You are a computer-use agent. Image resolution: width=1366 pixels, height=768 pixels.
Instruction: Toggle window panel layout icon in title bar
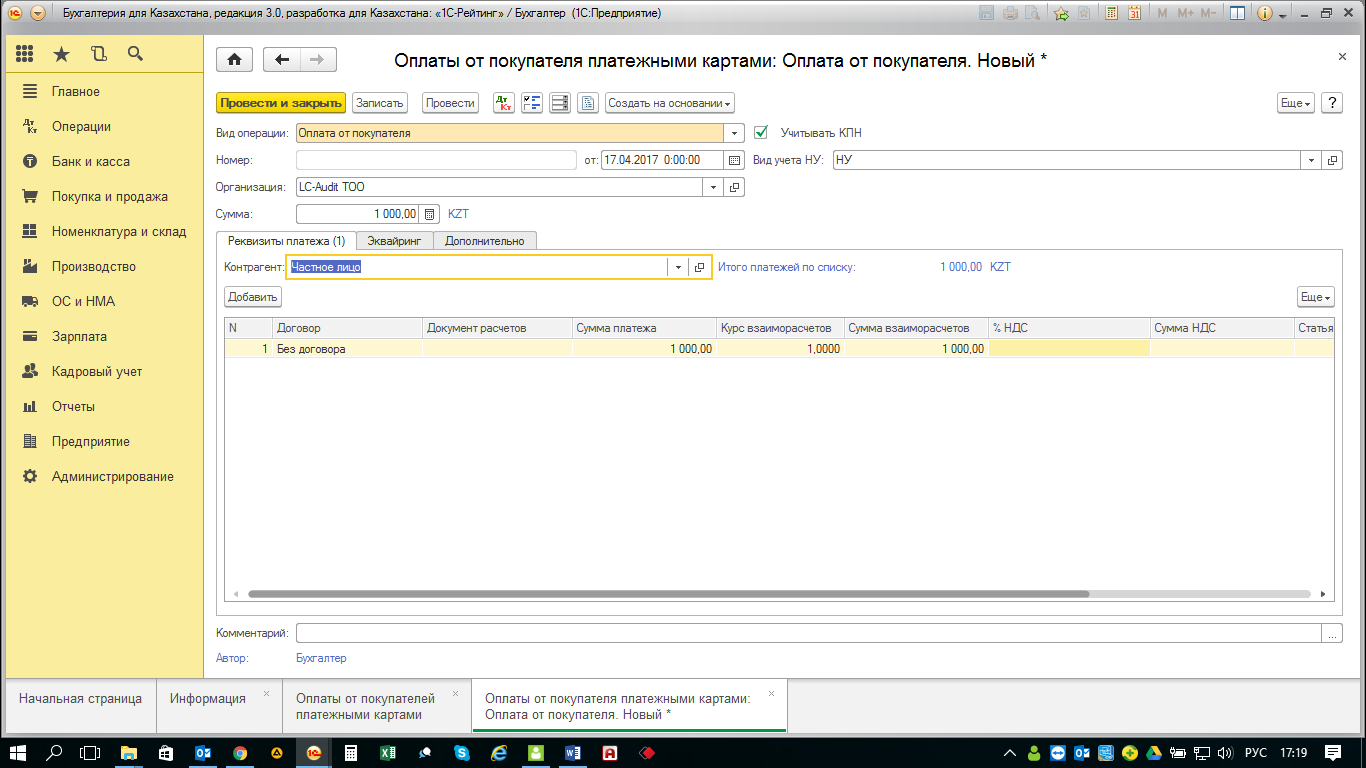[1237, 14]
